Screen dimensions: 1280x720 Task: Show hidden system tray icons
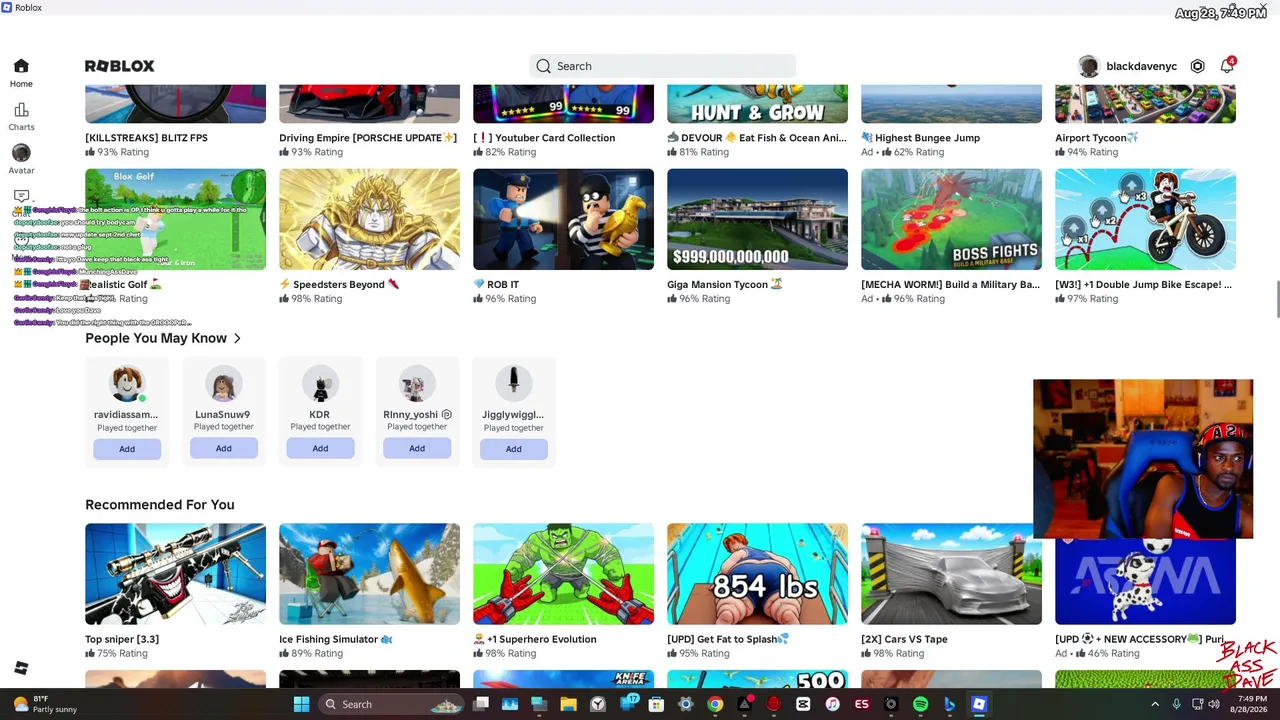click(x=1155, y=705)
